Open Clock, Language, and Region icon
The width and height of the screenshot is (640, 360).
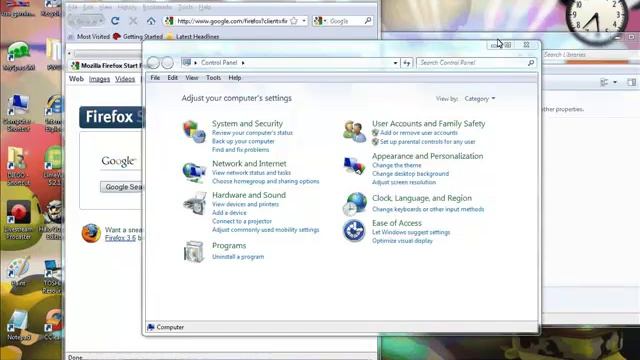(x=354, y=204)
